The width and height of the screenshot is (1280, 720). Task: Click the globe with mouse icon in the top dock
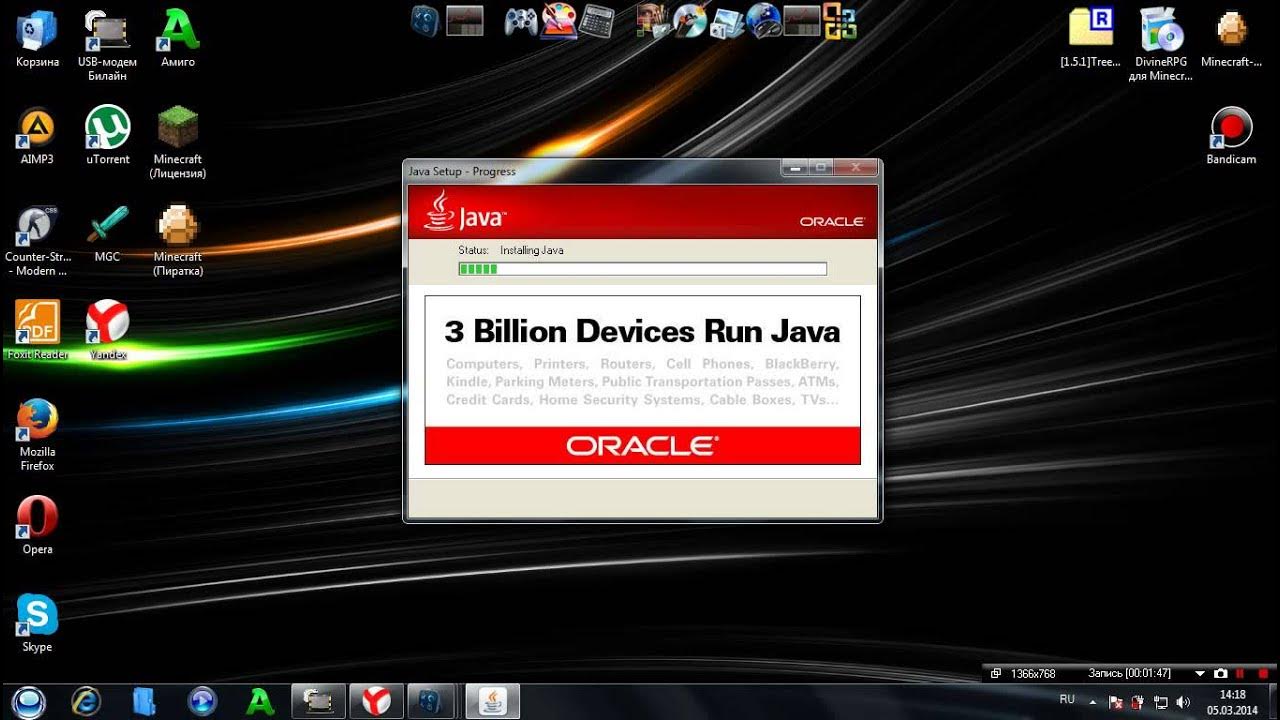765,21
